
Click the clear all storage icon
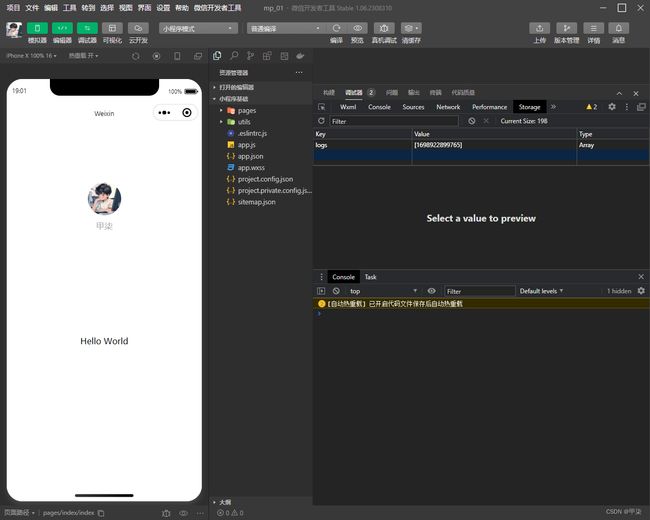471,121
